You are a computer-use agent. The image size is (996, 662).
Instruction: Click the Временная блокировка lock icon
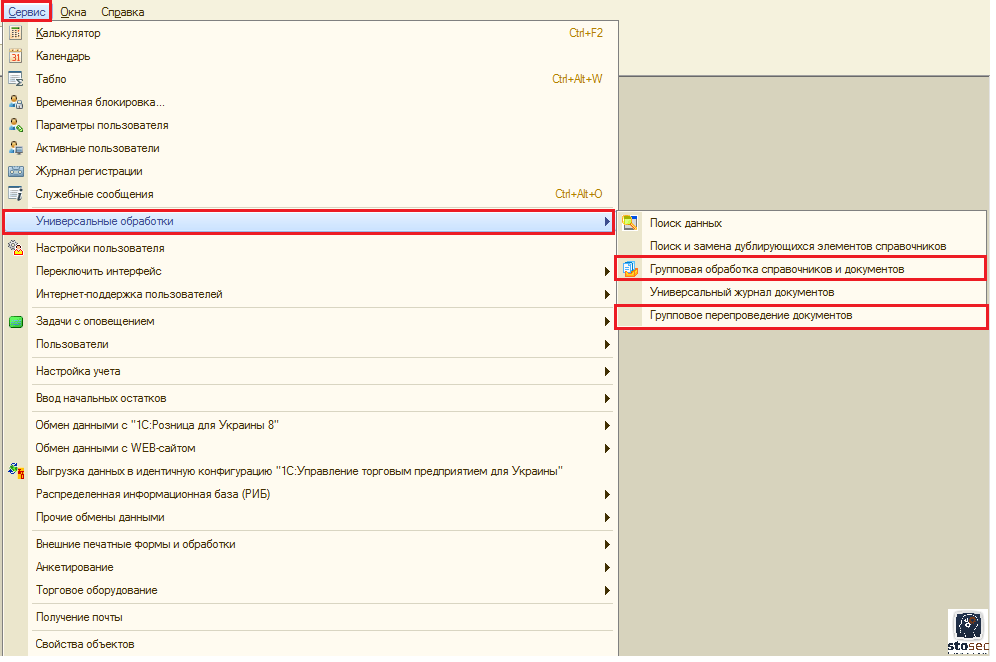click(15, 102)
